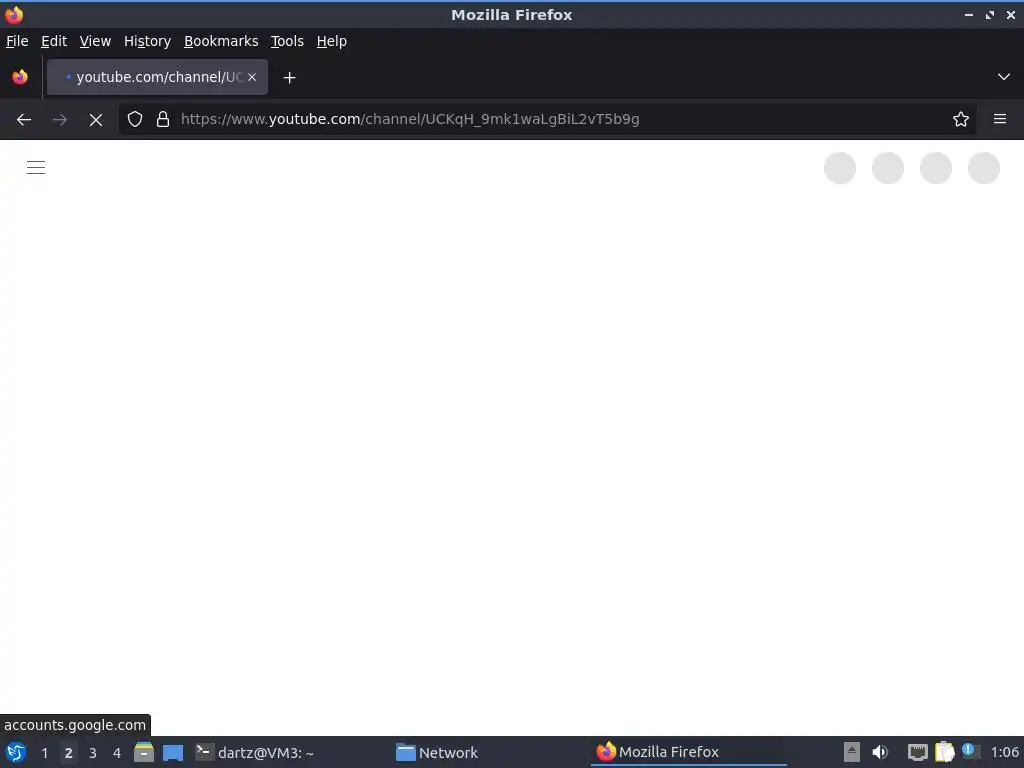Screen dimensions: 1024x768
Task: Open the Help menu
Action: coord(332,41)
